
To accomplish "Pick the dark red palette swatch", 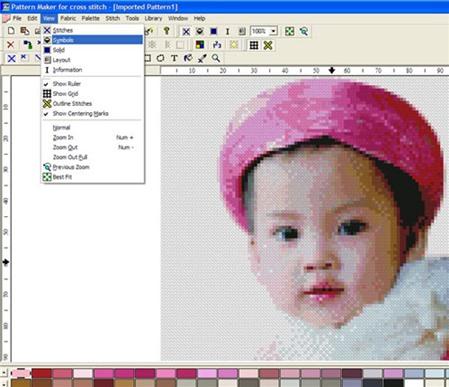I will [x=42, y=373].
